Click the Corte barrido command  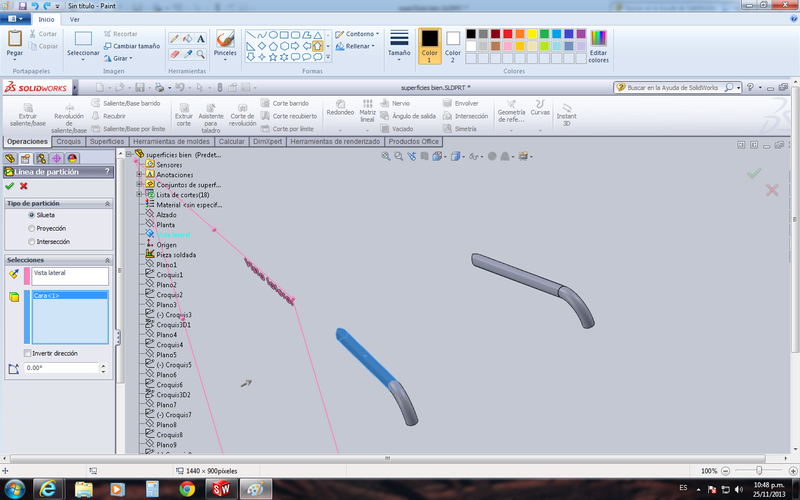click(x=285, y=103)
